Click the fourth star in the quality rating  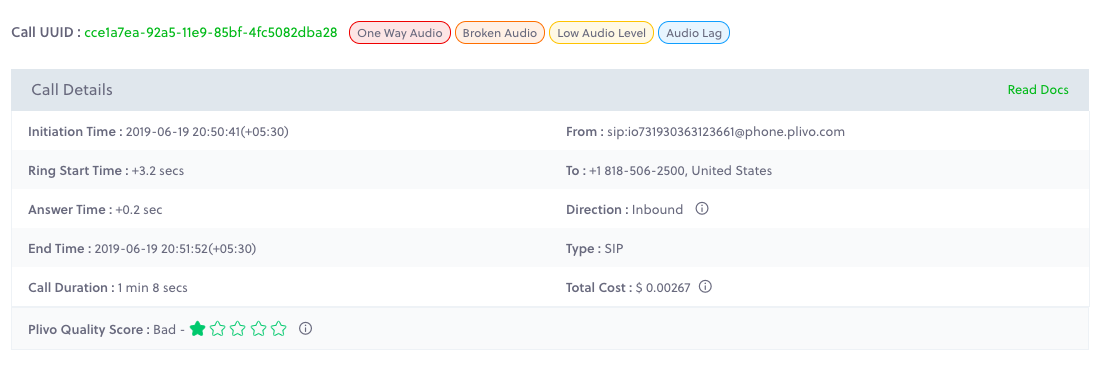click(x=259, y=328)
